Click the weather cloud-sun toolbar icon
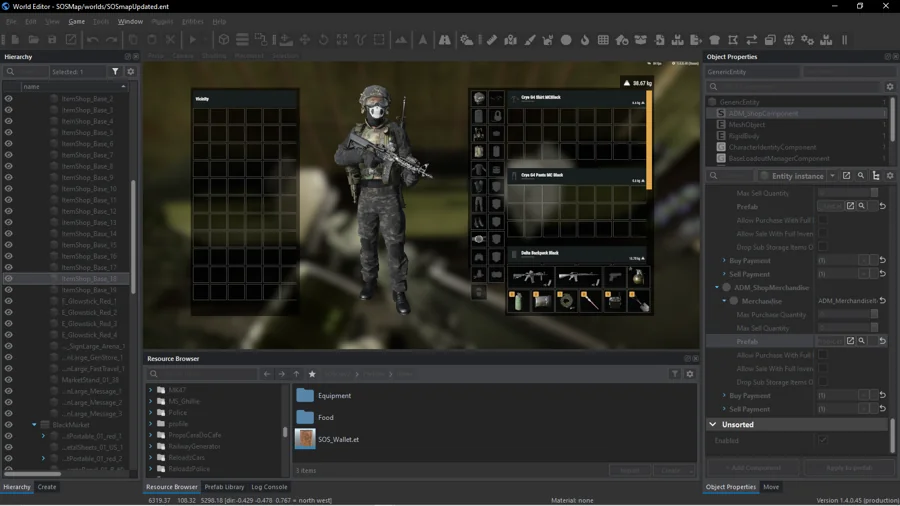Viewport: 900px width, 506px height. [467, 40]
